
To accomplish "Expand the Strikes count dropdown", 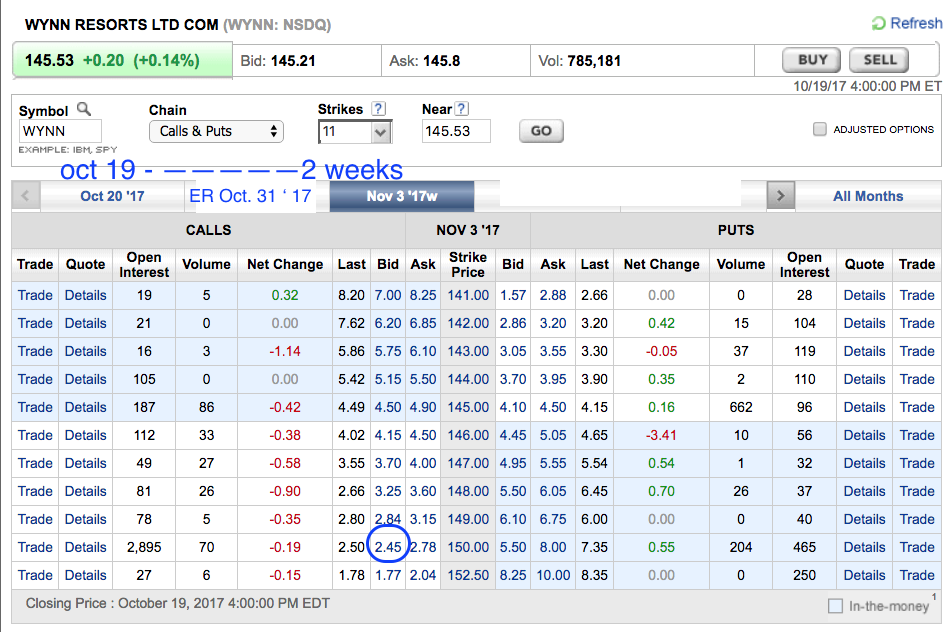I will 355,132.
